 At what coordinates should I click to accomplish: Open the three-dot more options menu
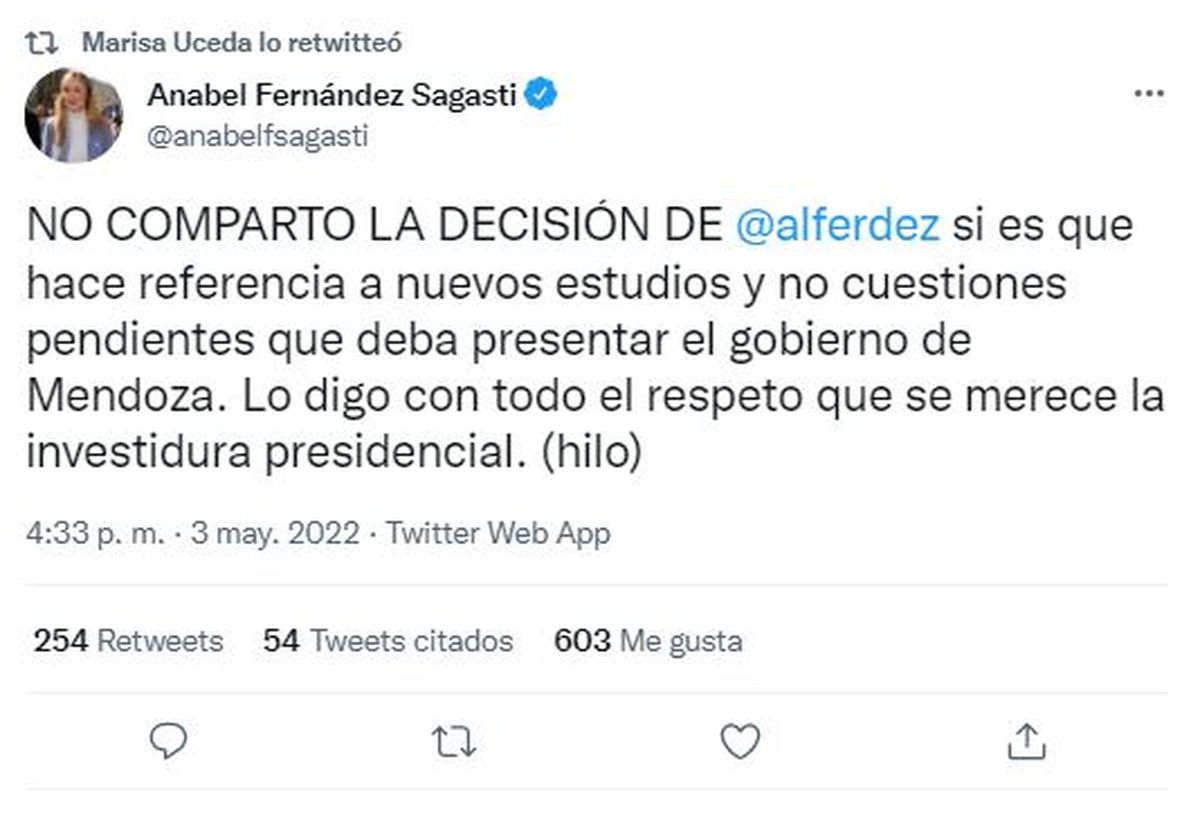[x=1148, y=95]
